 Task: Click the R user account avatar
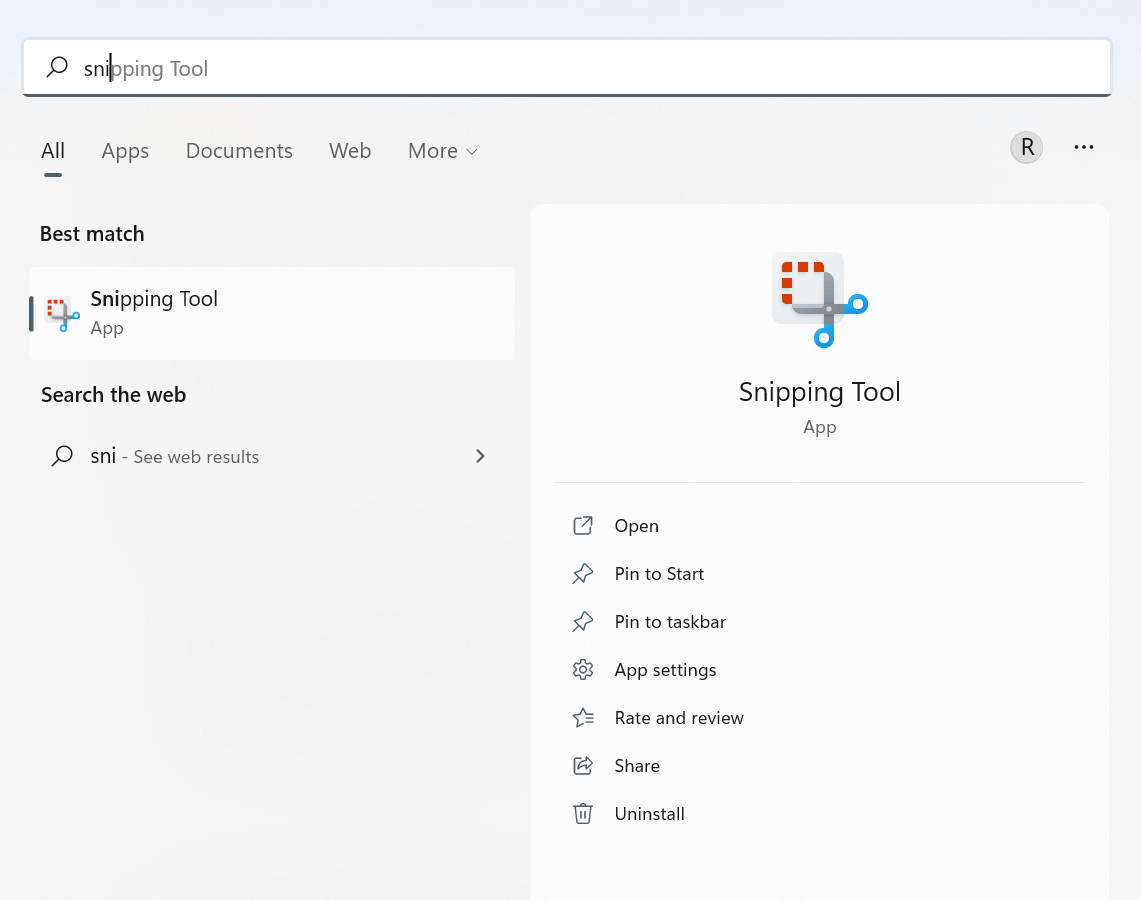tap(1026, 147)
